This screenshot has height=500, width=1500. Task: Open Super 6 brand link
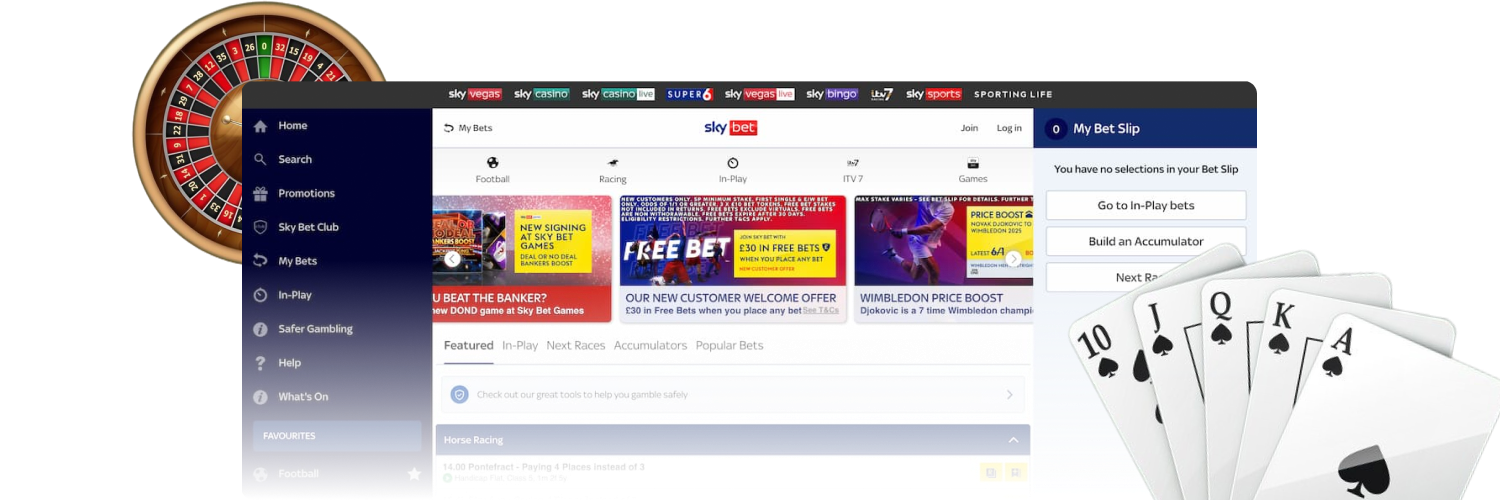tap(690, 94)
